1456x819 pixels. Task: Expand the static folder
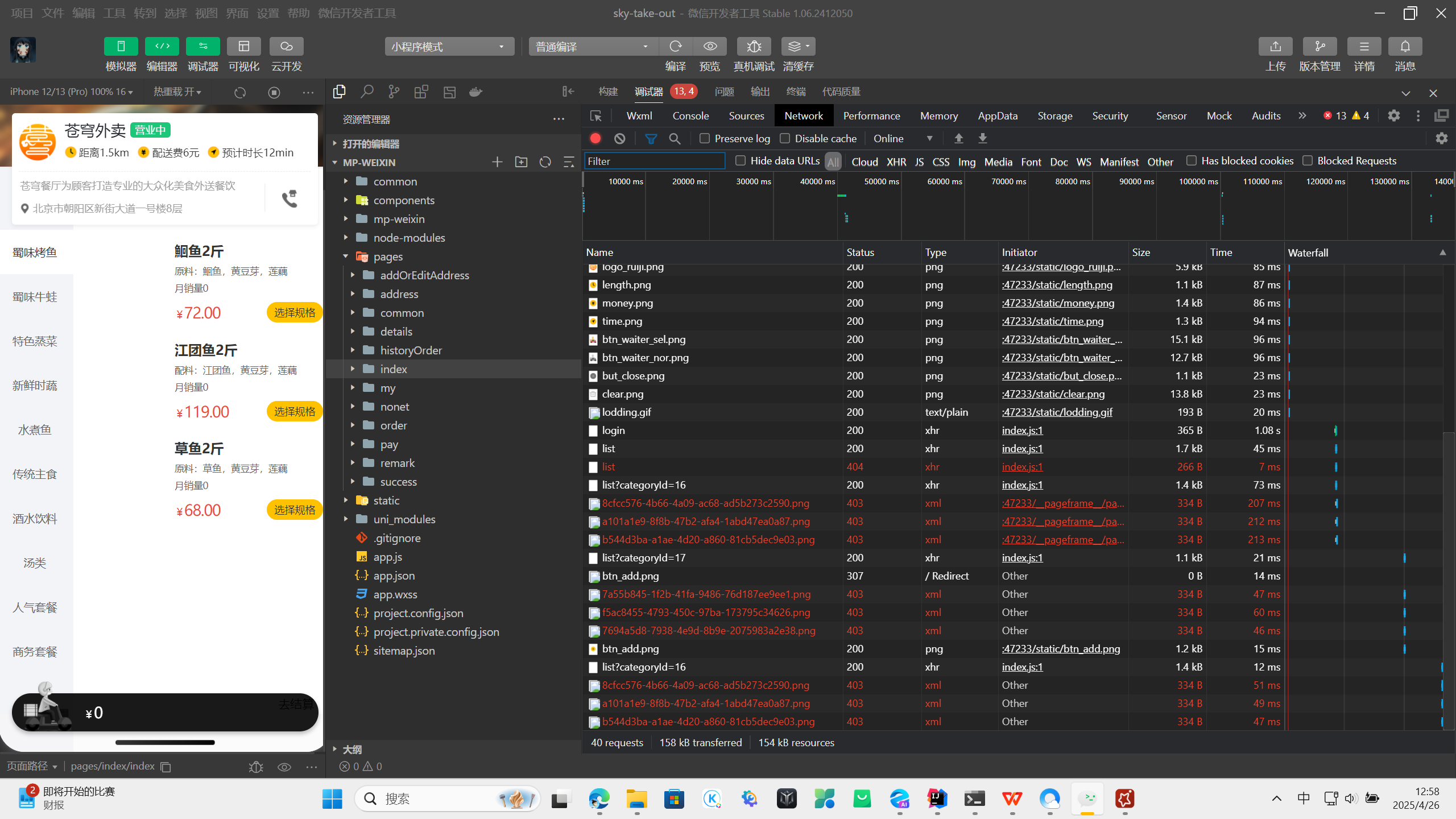[386, 500]
